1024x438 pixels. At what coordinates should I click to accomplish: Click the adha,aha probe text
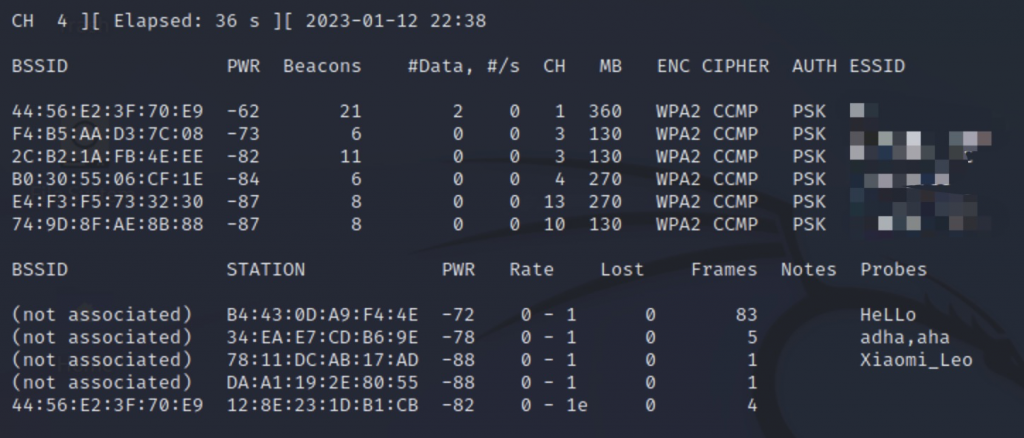click(x=905, y=338)
